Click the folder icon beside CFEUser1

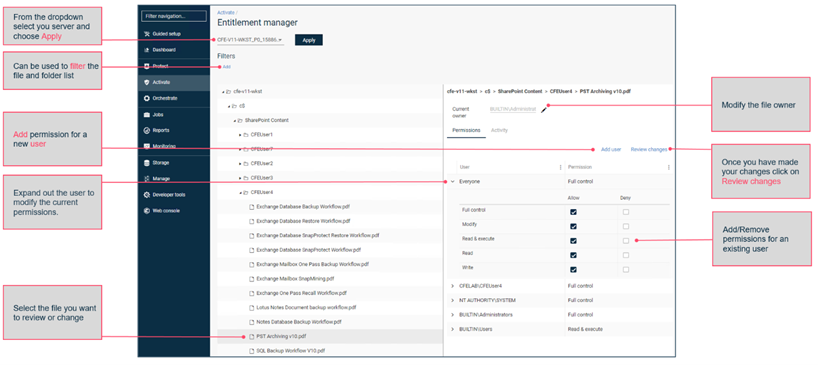246,135
